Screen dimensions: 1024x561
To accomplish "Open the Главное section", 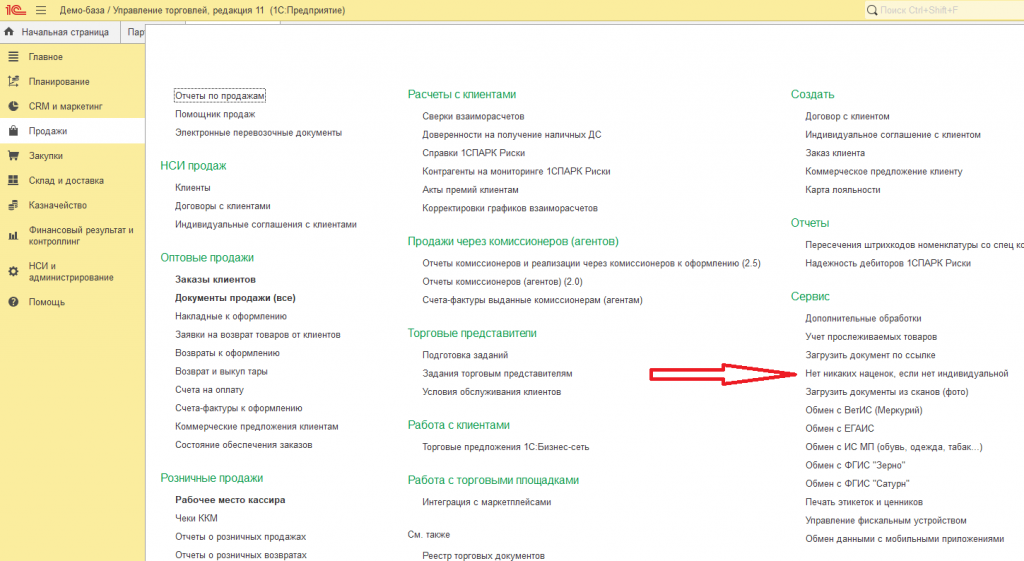I will pos(46,57).
